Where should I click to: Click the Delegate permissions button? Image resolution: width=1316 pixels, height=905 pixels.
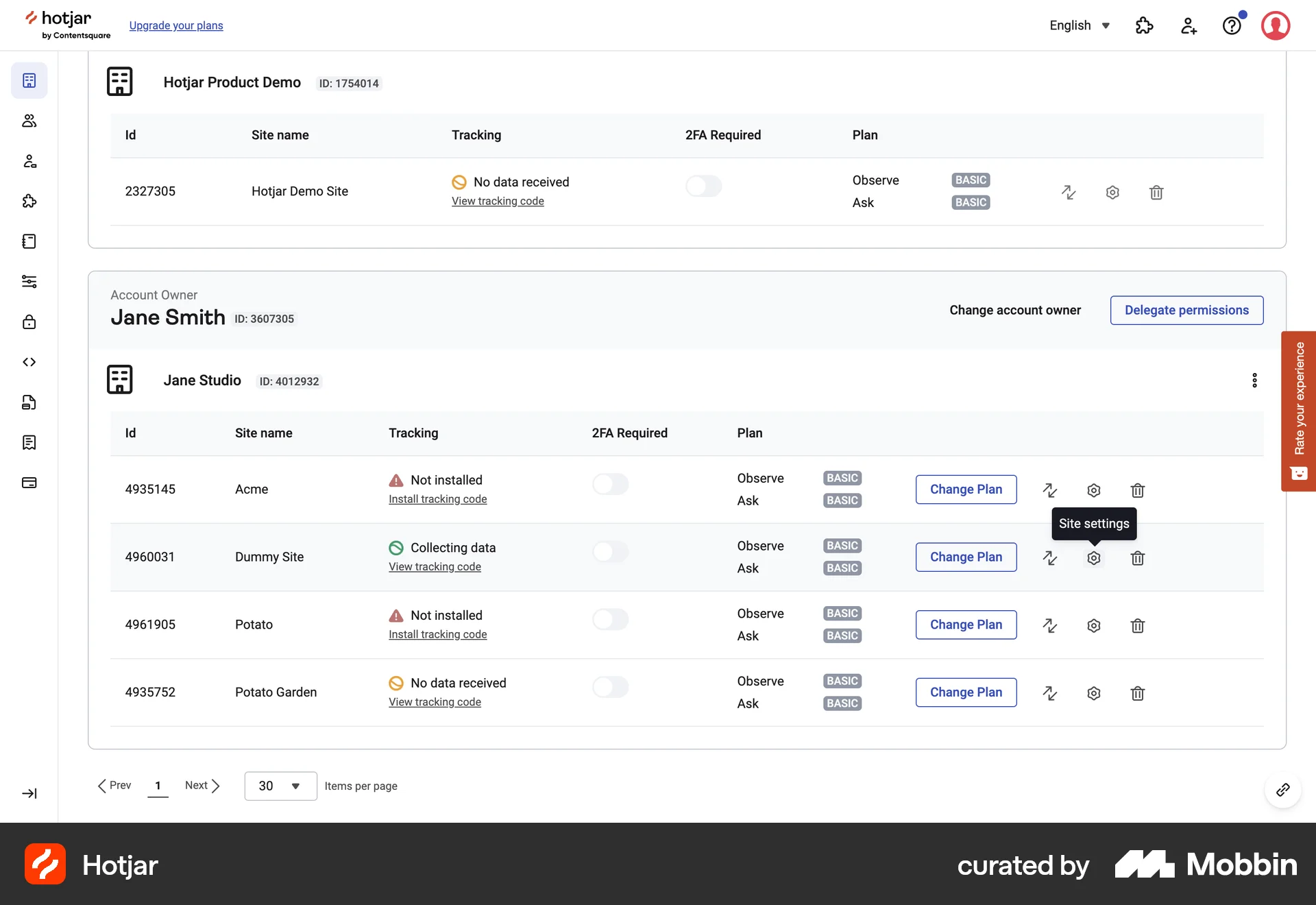(1187, 310)
